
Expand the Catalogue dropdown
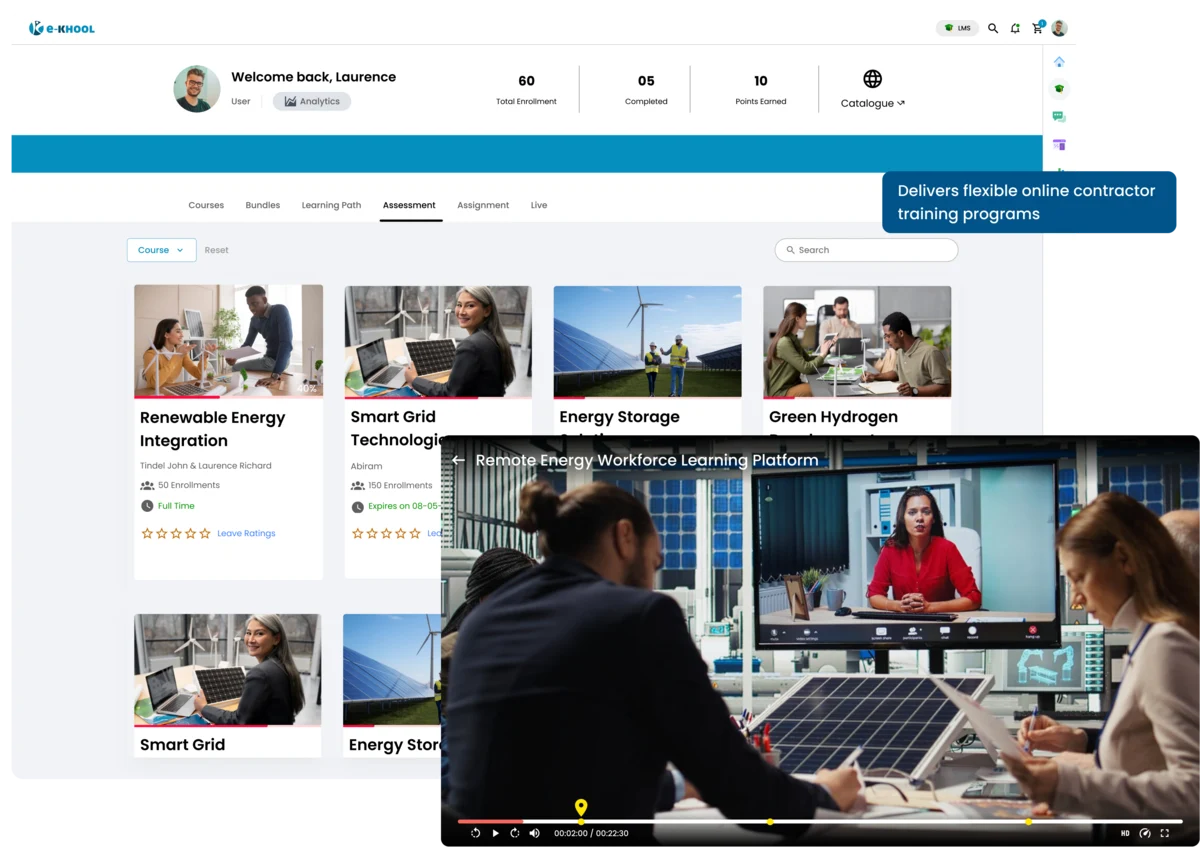click(x=872, y=103)
